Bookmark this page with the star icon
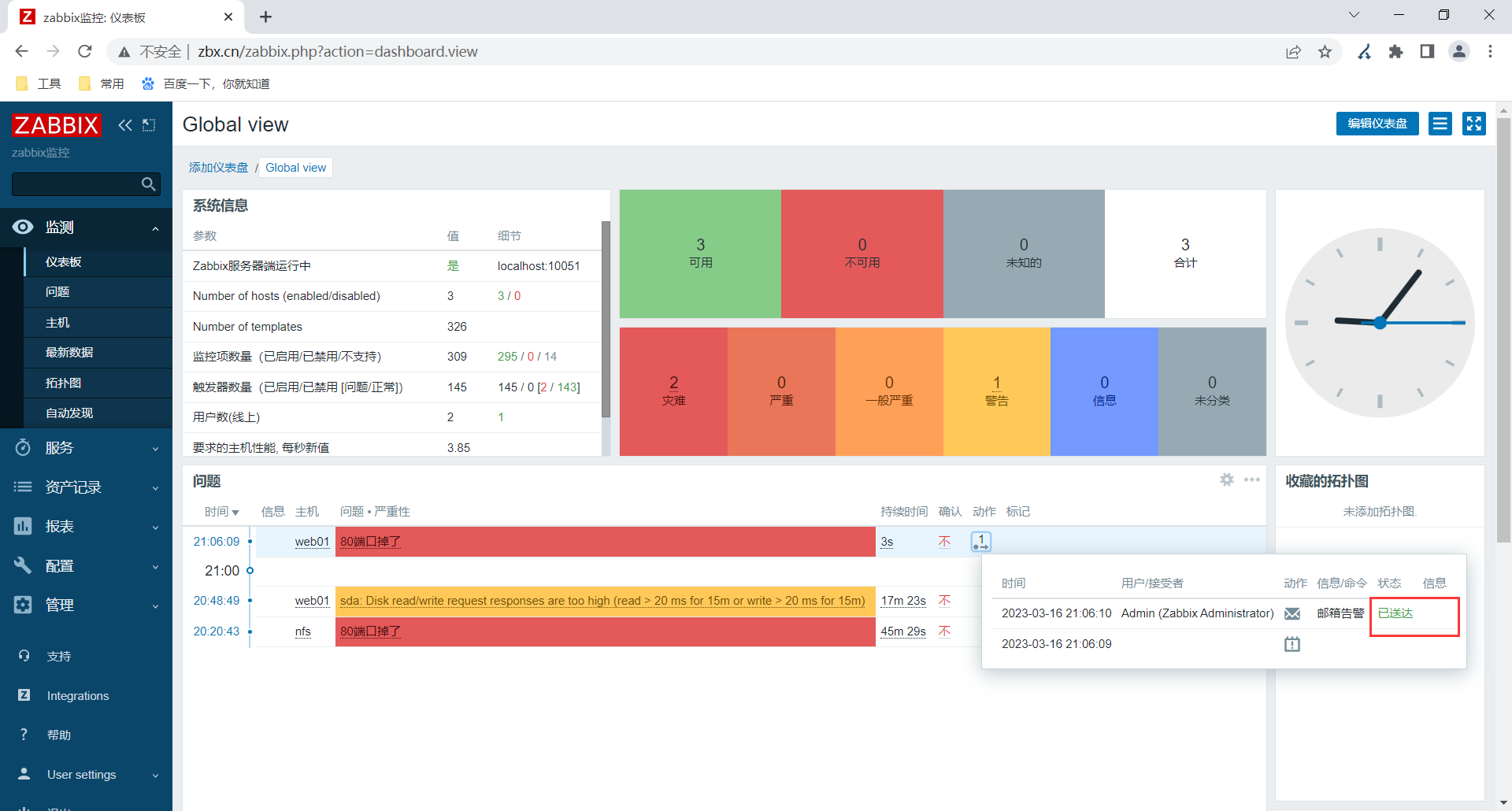This screenshot has height=811, width=1512. 1325,52
